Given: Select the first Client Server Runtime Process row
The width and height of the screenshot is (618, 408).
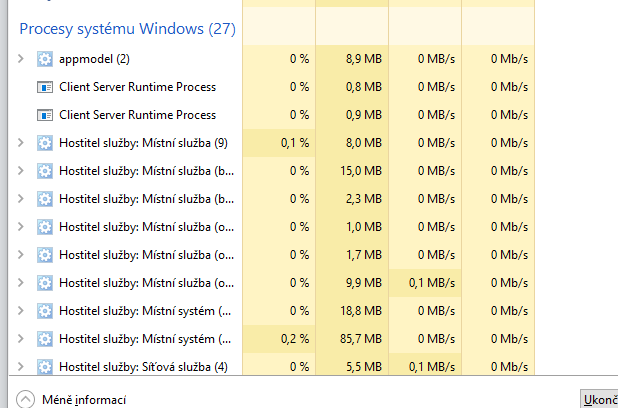Looking at the screenshot, I should (x=138, y=87).
